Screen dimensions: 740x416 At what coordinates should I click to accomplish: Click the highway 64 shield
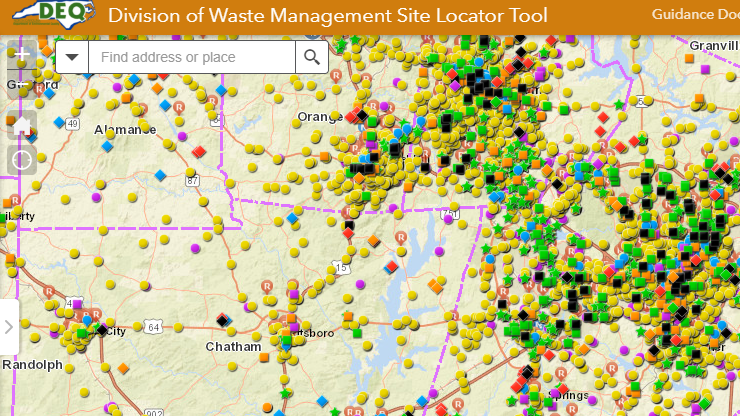(x=153, y=327)
